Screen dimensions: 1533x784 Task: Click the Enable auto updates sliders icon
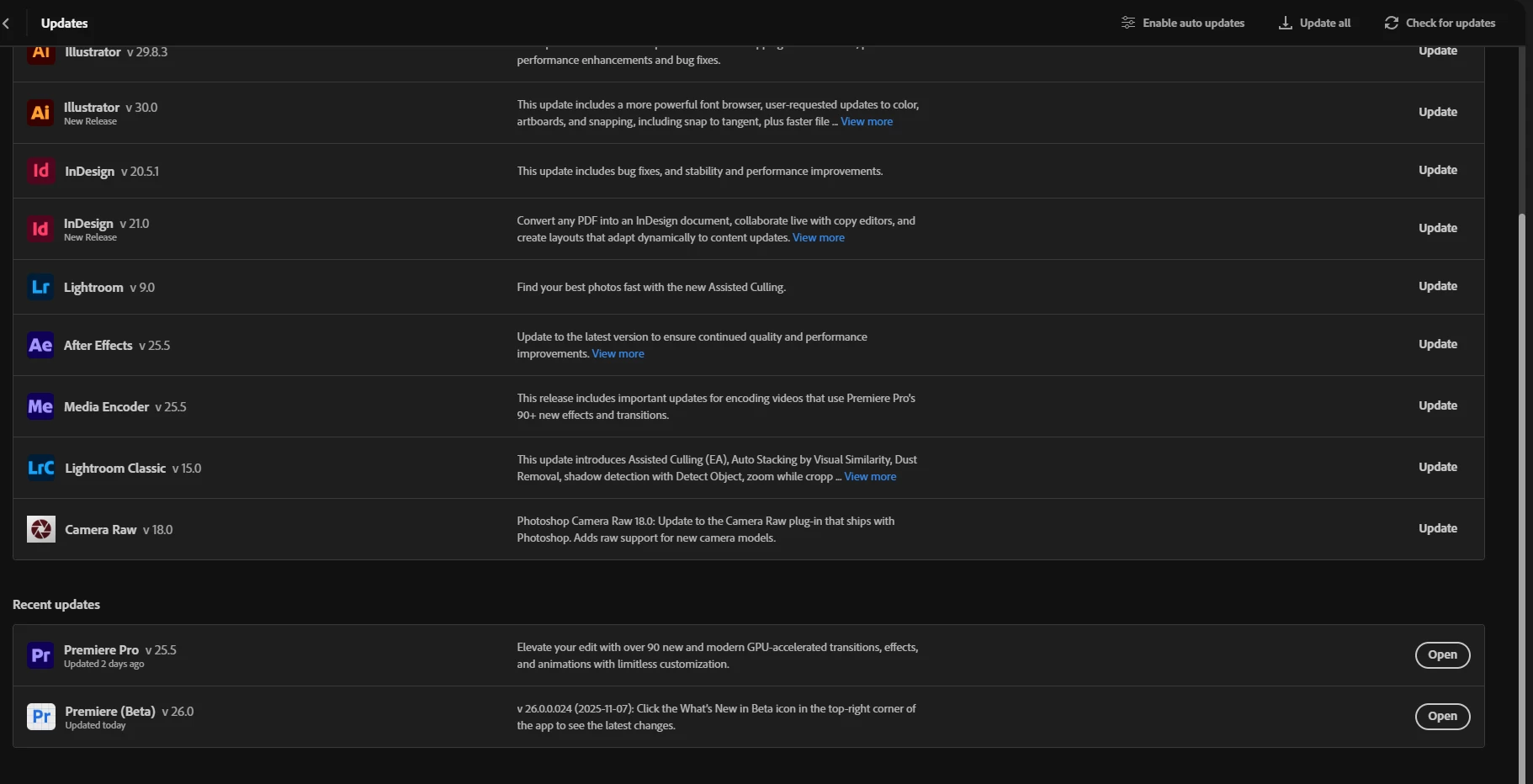pos(1128,23)
